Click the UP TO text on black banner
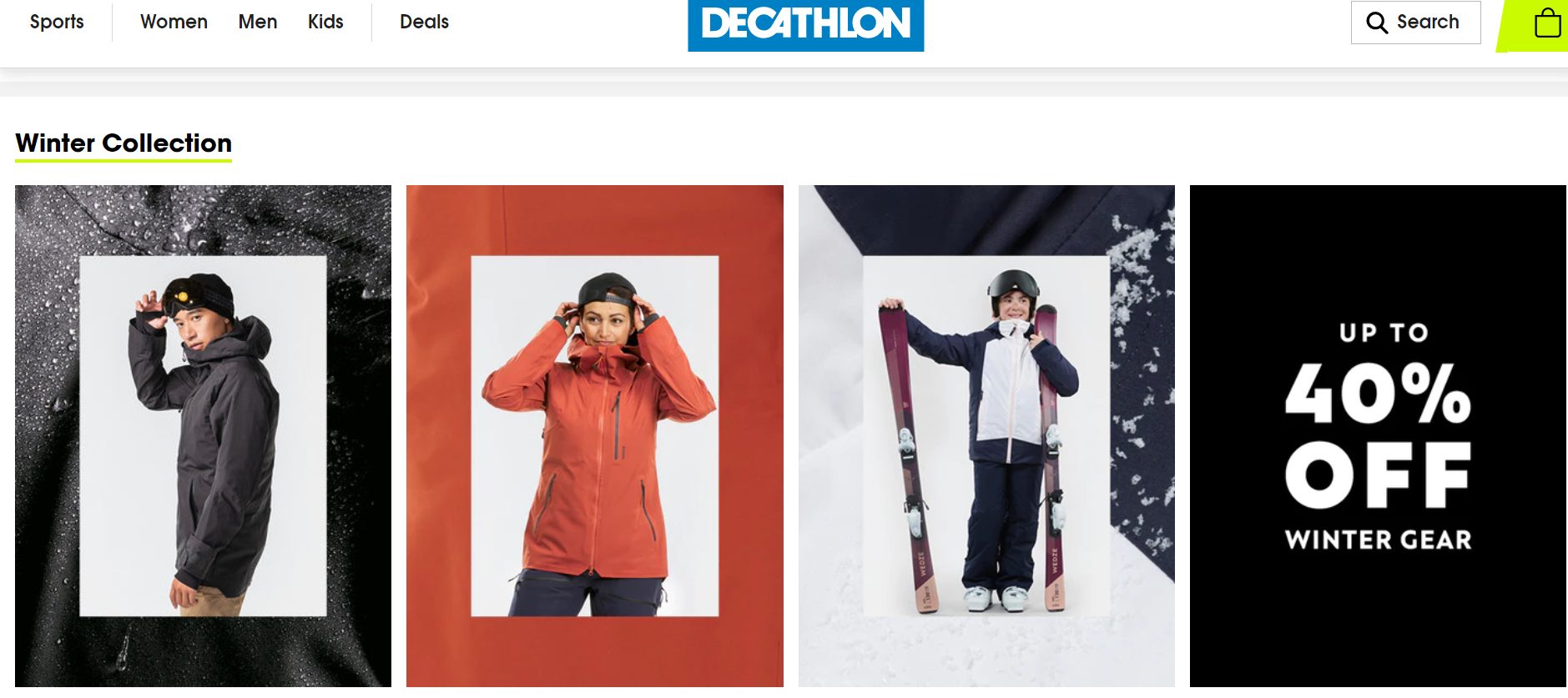 tap(1384, 333)
